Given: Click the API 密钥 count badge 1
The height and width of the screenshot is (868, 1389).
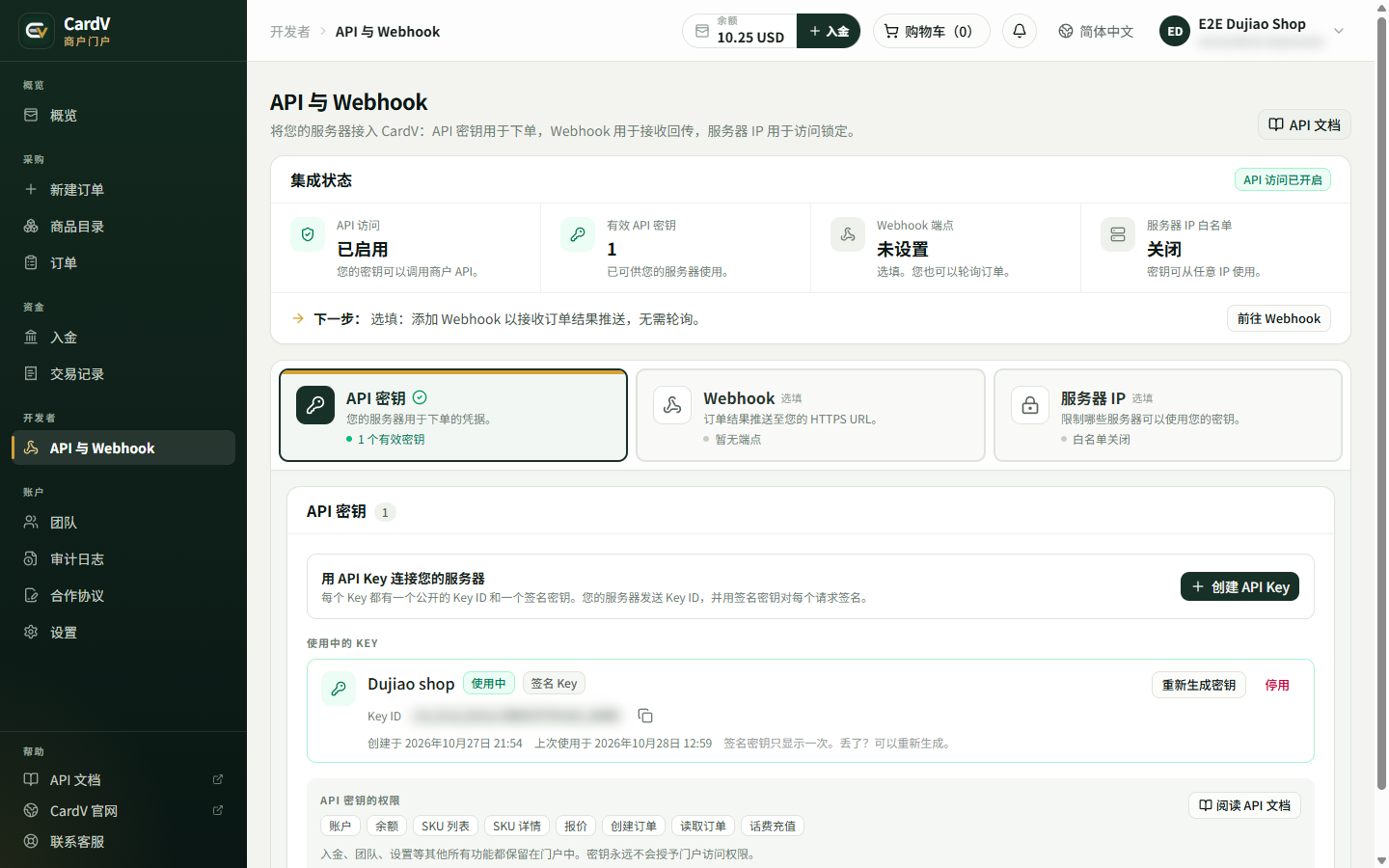Looking at the screenshot, I should click(385, 512).
